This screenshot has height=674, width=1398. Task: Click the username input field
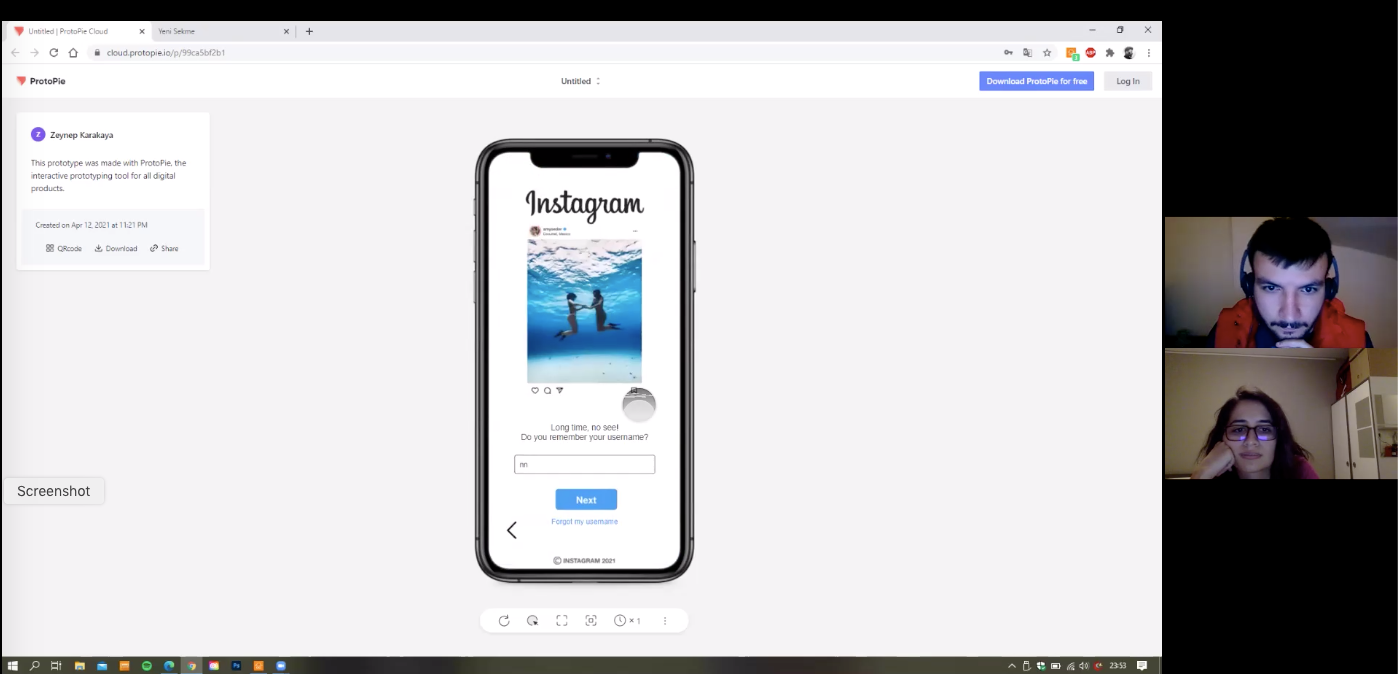[585, 464]
